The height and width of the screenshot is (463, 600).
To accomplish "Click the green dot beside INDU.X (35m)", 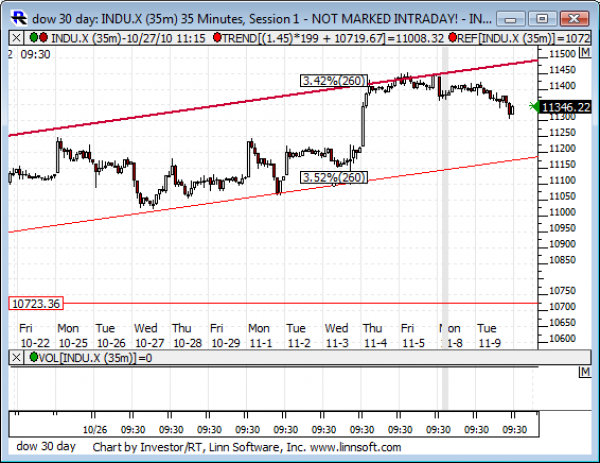I will pos(34,37).
